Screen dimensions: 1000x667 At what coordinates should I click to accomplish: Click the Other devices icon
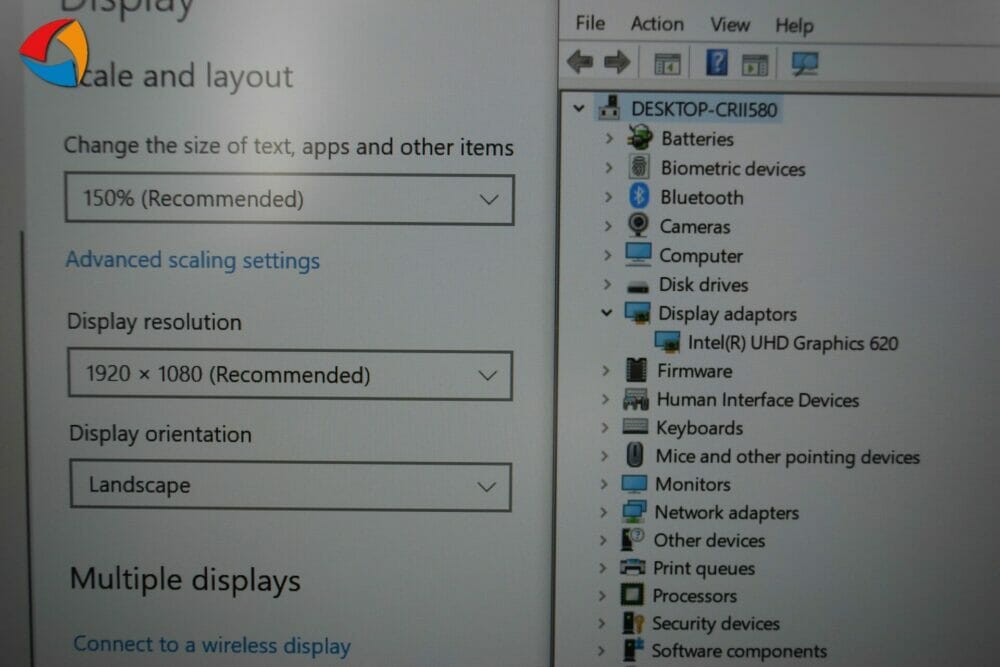click(633, 539)
